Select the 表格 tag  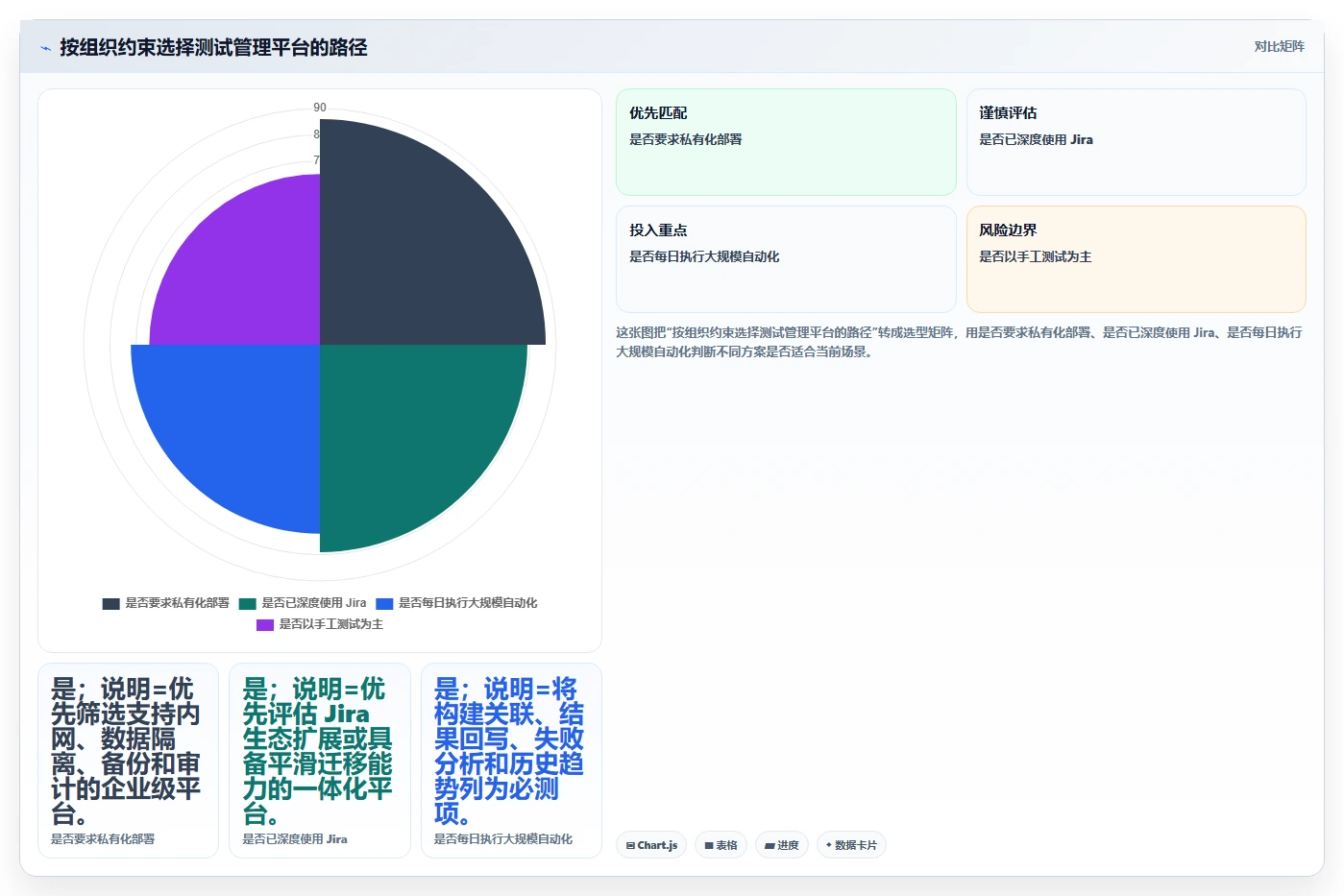pyautogui.click(x=721, y=845)
